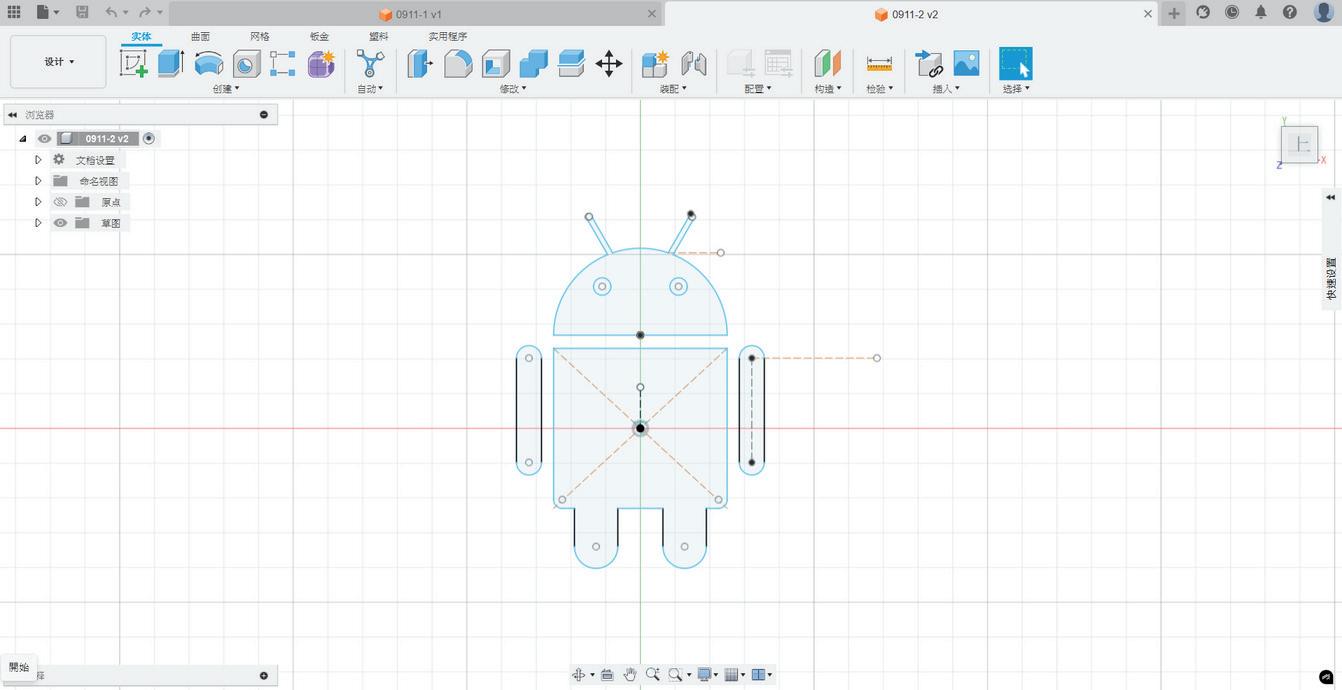Click the Insert Derive icon
Viewport: 1342px width, 690px height.
tap(929, 63)
